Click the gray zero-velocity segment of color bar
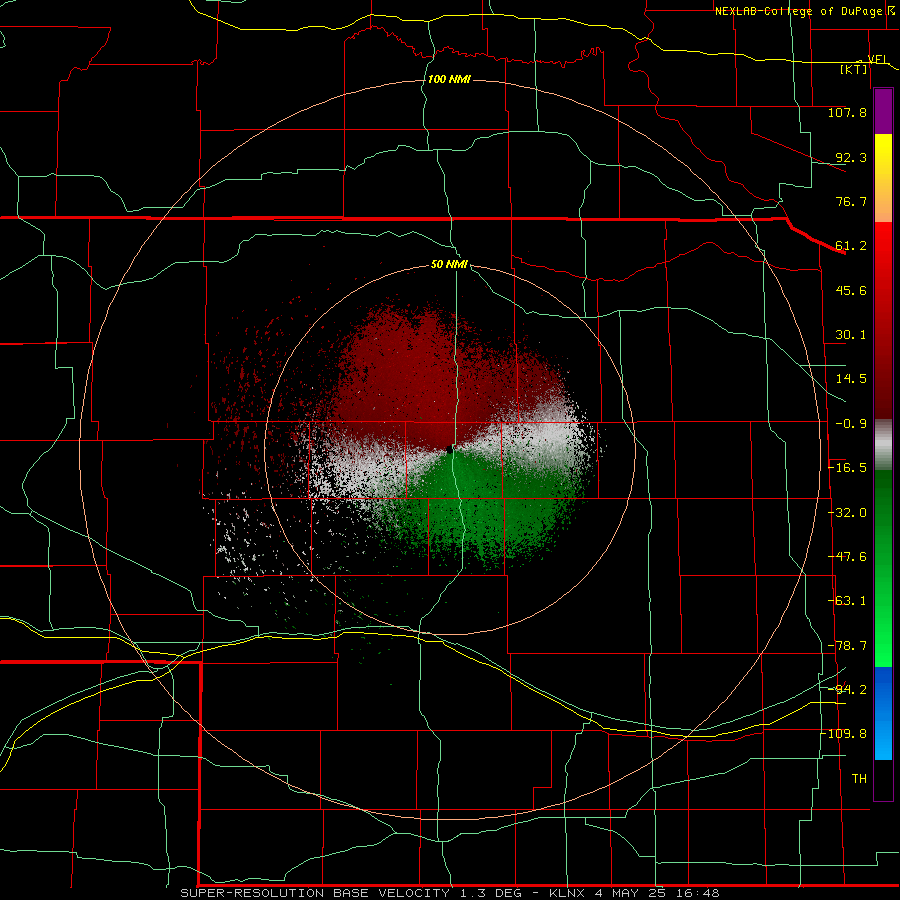This screenshot has width=900, height=900. [x=883, y=445]
